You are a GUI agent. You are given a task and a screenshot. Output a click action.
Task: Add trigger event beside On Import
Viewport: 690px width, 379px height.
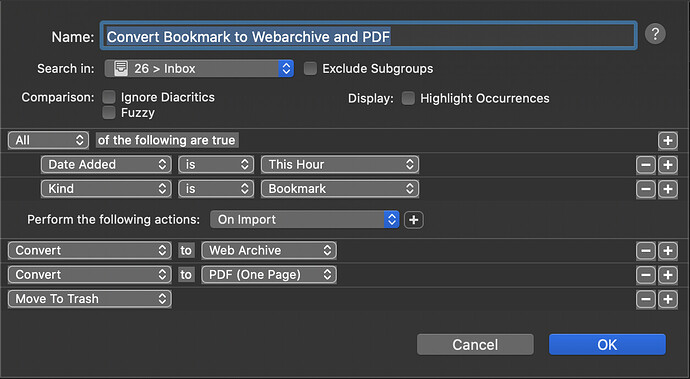(x=414, y=220)
